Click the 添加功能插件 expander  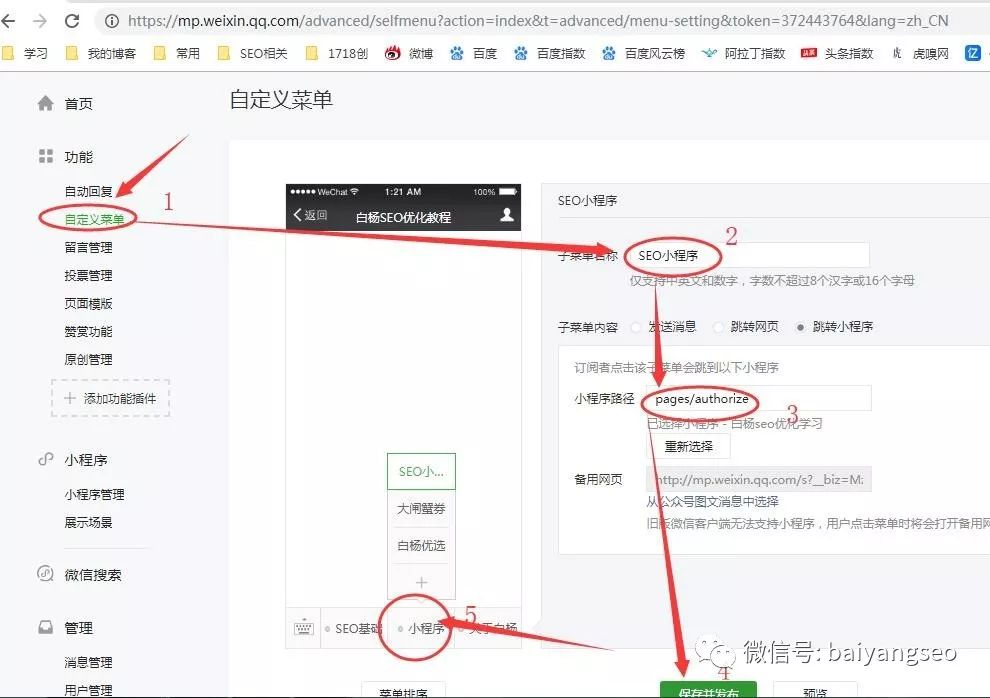[110, 398]
